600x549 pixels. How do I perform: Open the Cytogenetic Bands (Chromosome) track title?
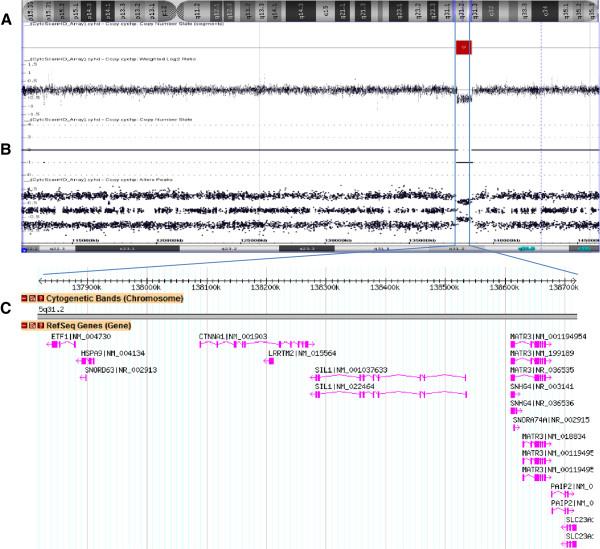[114, 298]
